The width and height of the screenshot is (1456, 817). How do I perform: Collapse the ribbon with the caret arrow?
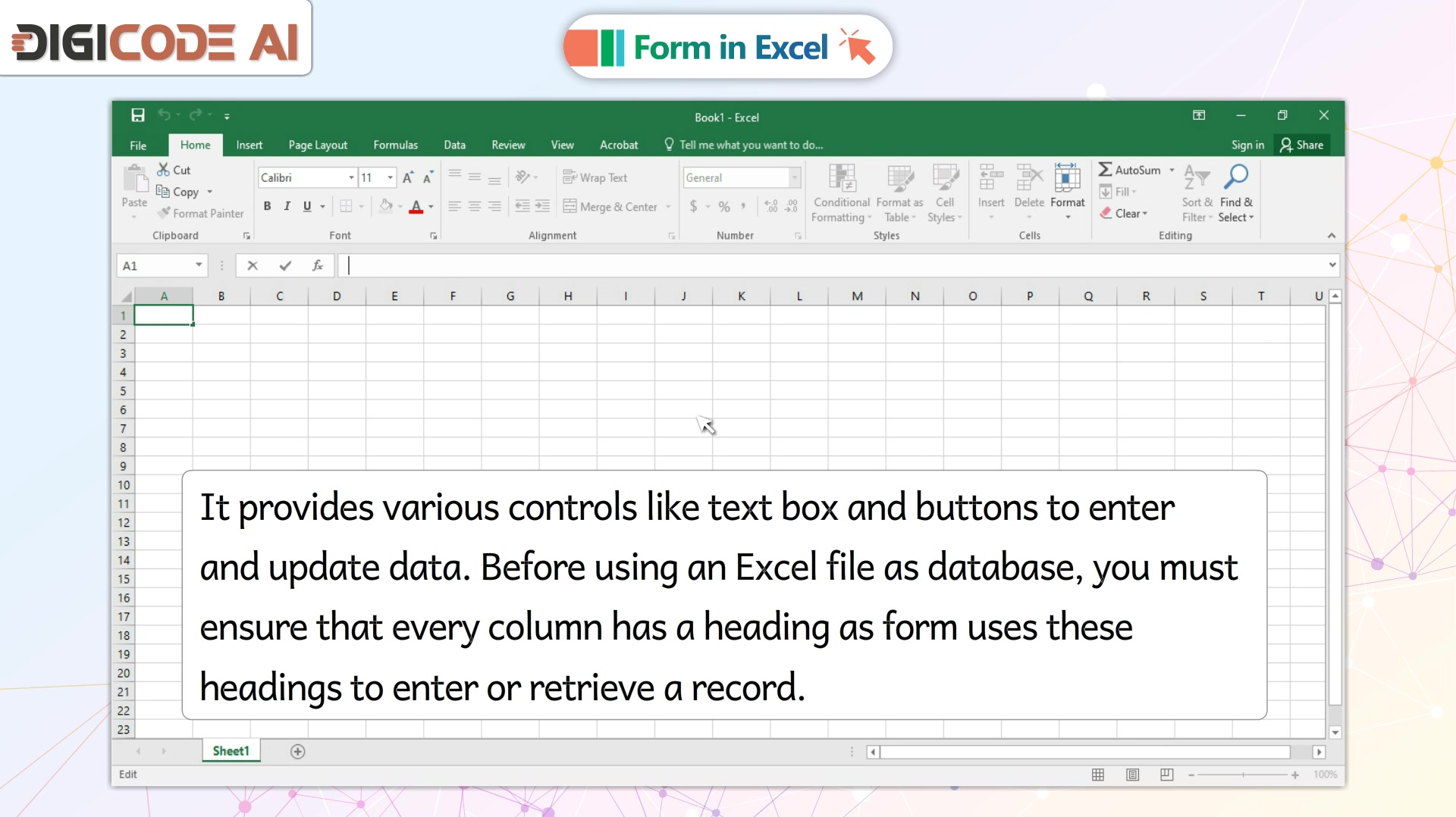(x=1332, y=236)
